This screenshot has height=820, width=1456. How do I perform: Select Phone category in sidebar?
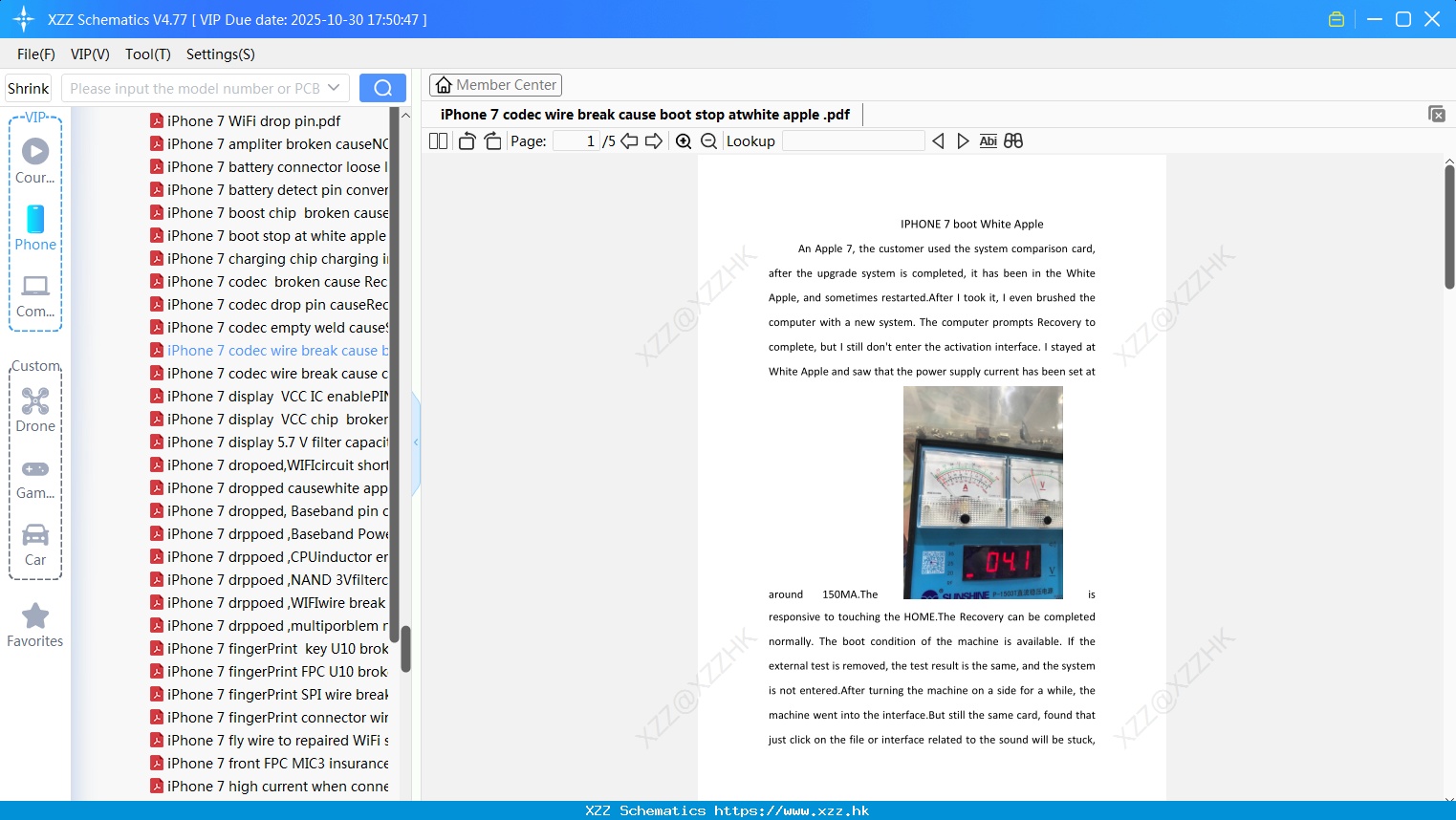35,227
